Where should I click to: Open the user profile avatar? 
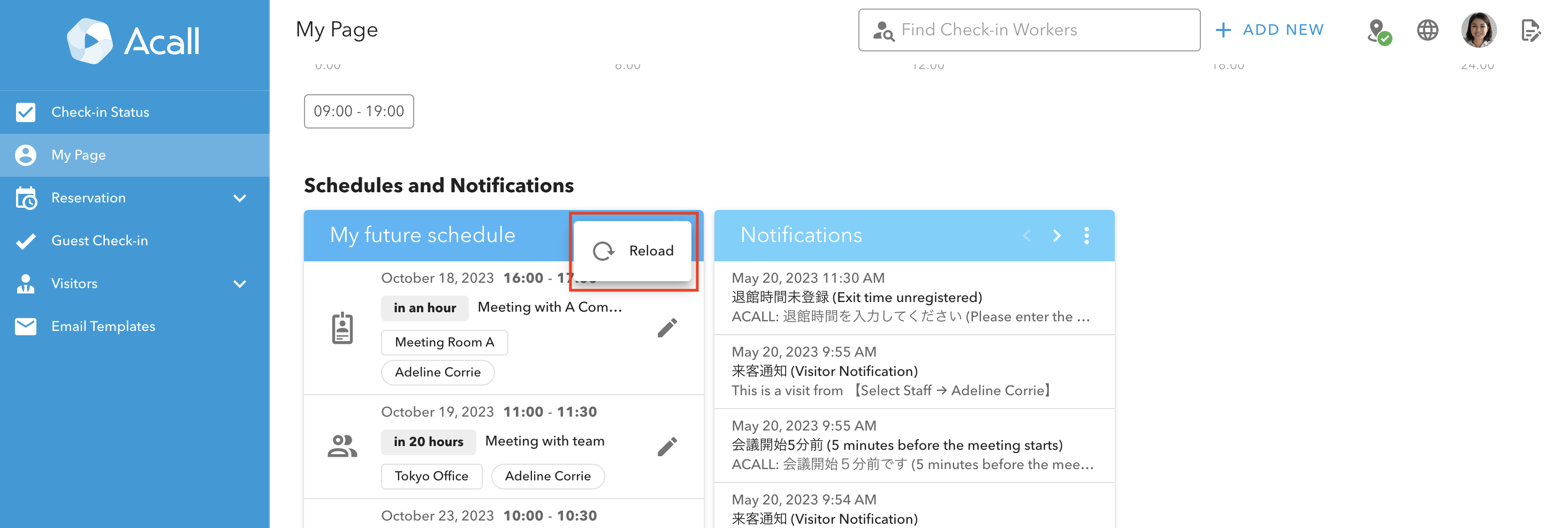tap(1478, 30)
